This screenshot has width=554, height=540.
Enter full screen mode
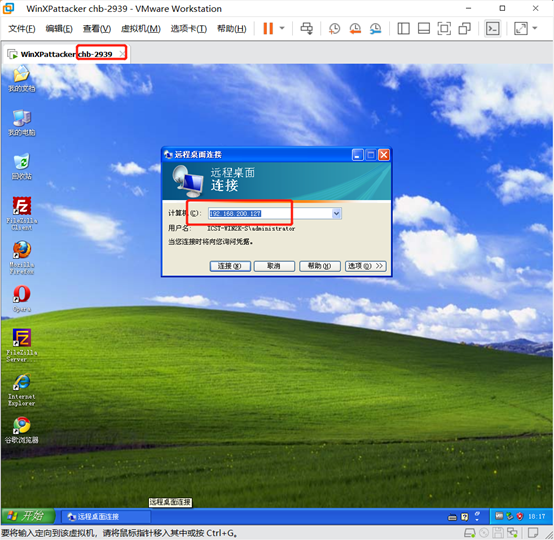pyautogui.click(x=444, y=28)
